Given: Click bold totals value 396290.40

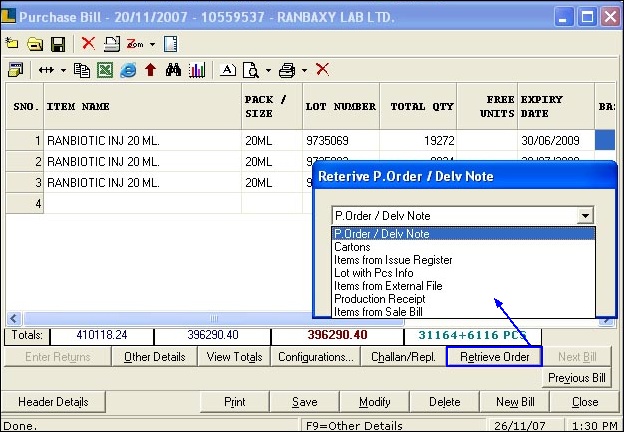Looking at the screenshot, I should (x=337, y=335).
